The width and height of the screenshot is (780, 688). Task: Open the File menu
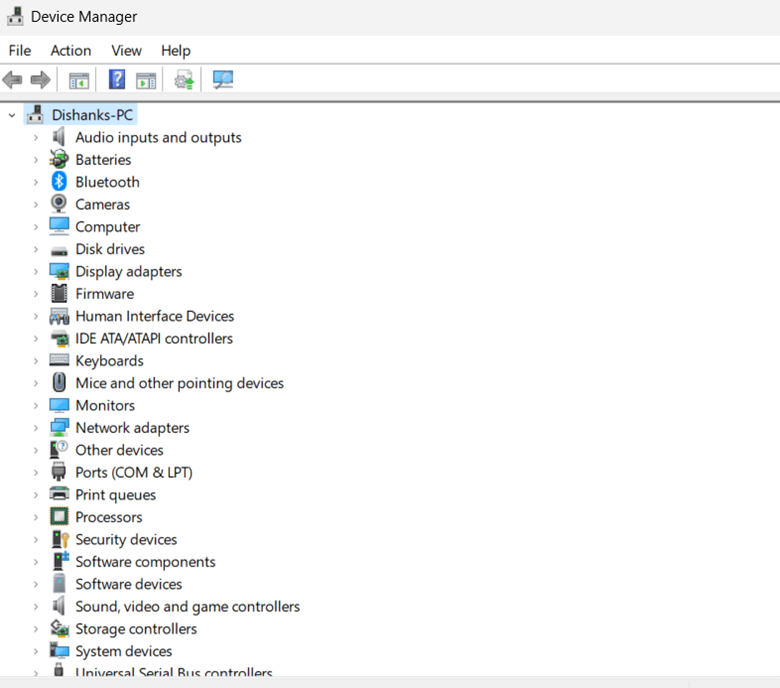(x=20, y=50)
